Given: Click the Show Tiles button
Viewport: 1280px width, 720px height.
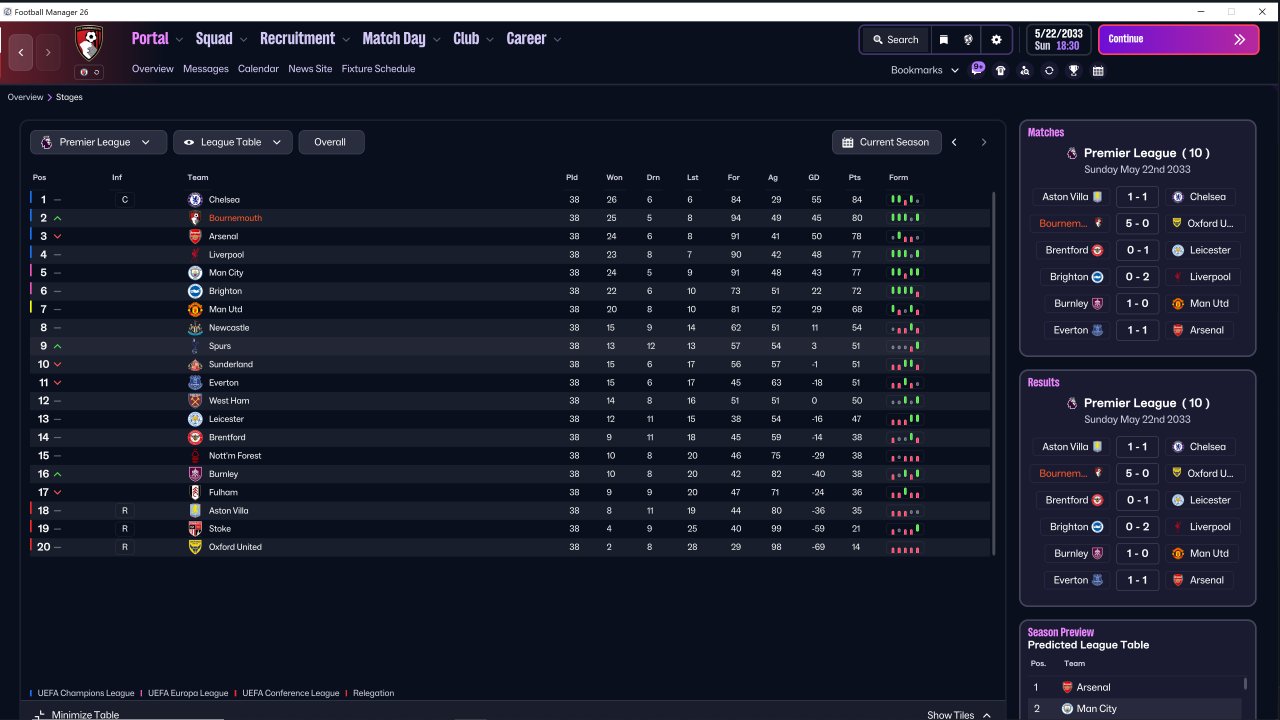Looking at the screenshot, I should [x=959, y=714].
